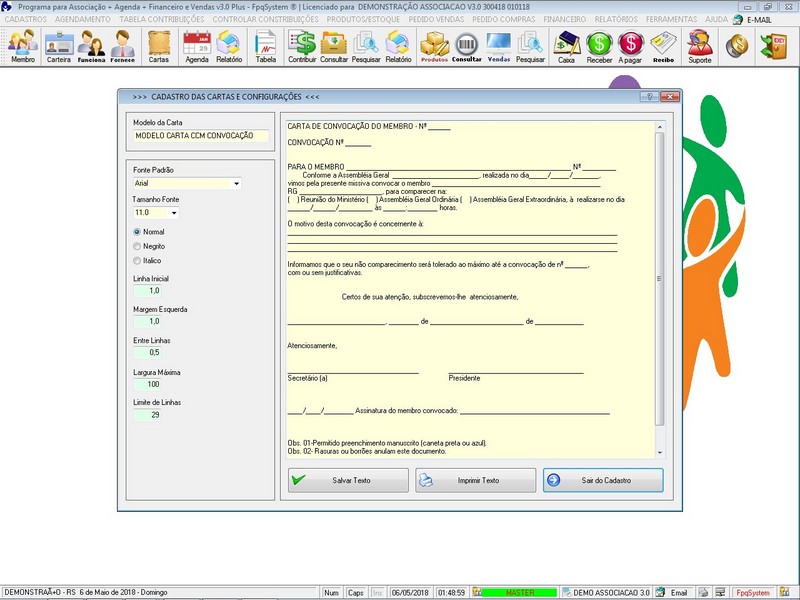Click the Salvar Texto button
Image resolution: width=800 pixels, height=600 pixels.
[x=348, y=480]
